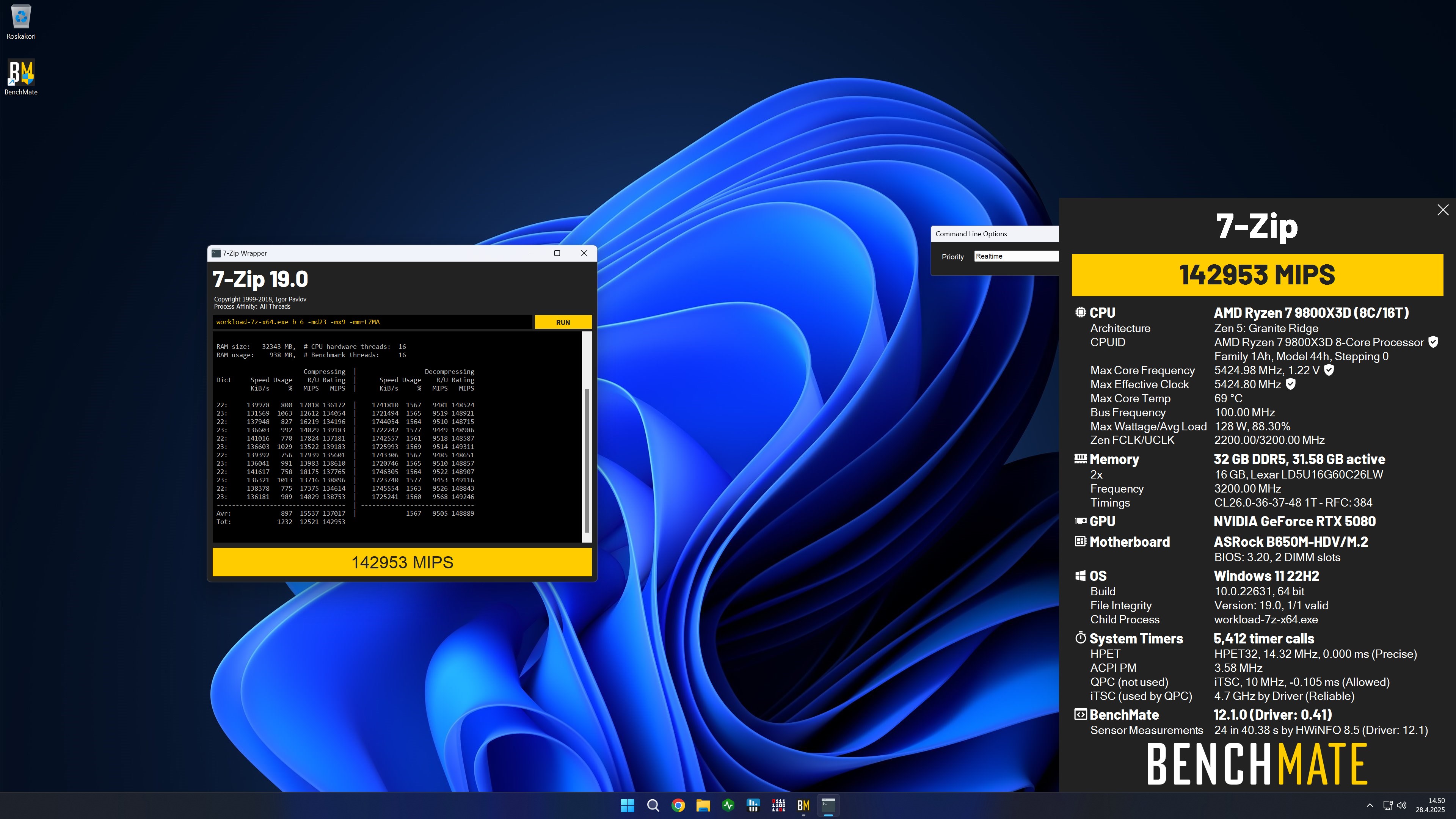Click the Command Line Options header
Viewport: 1456px width, 819px height.
(x=971, y=234)
